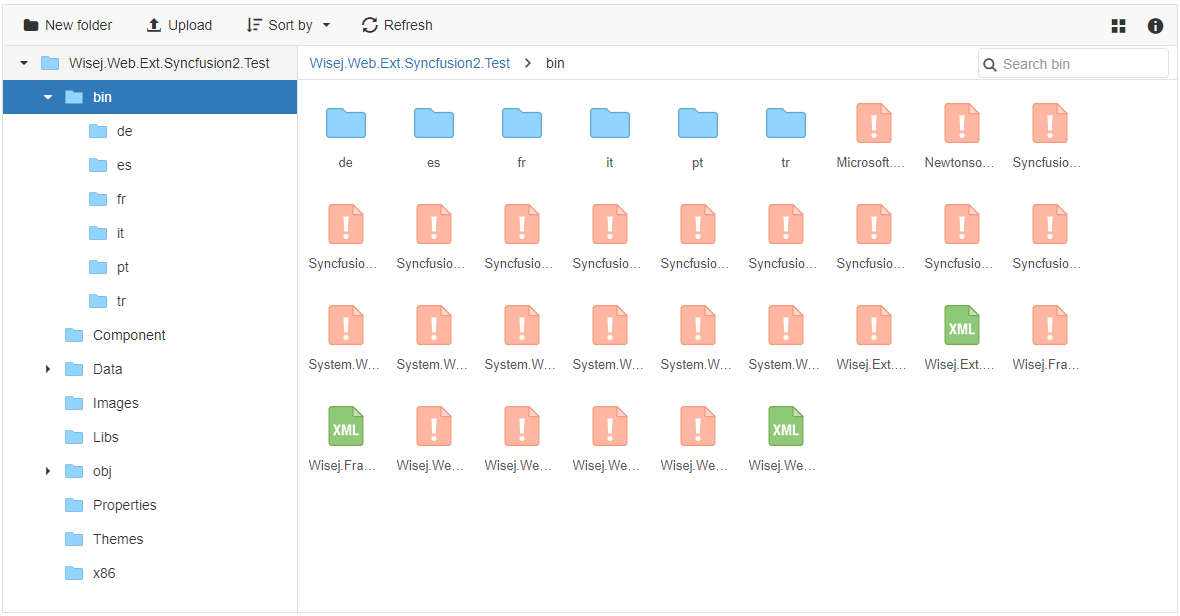The height and width of the screenshot is (616, 1180).
Task: Open the Sort by dropdown
Action: [288, 25]
